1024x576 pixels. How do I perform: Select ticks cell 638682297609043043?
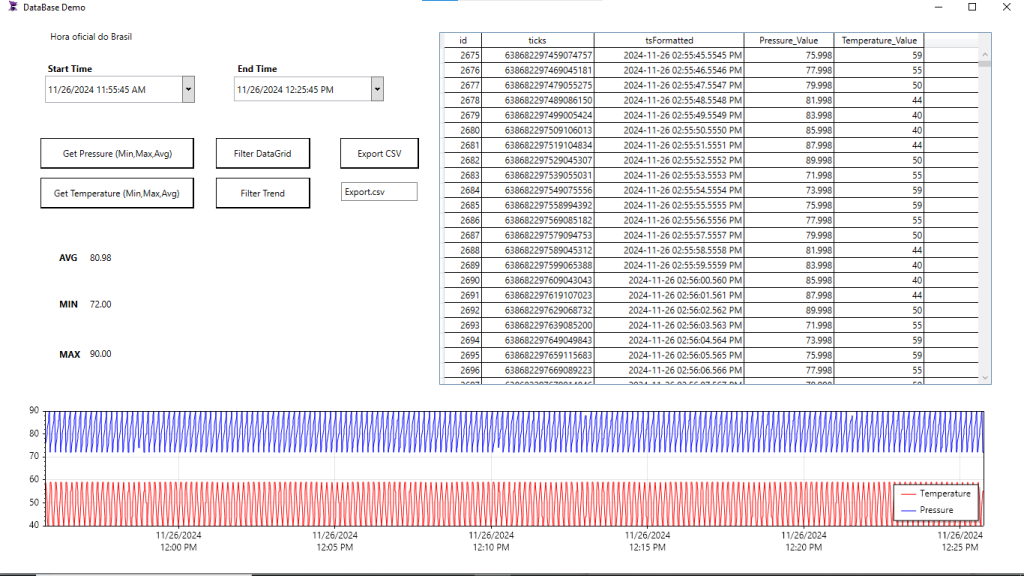click(x=537, y=281)
